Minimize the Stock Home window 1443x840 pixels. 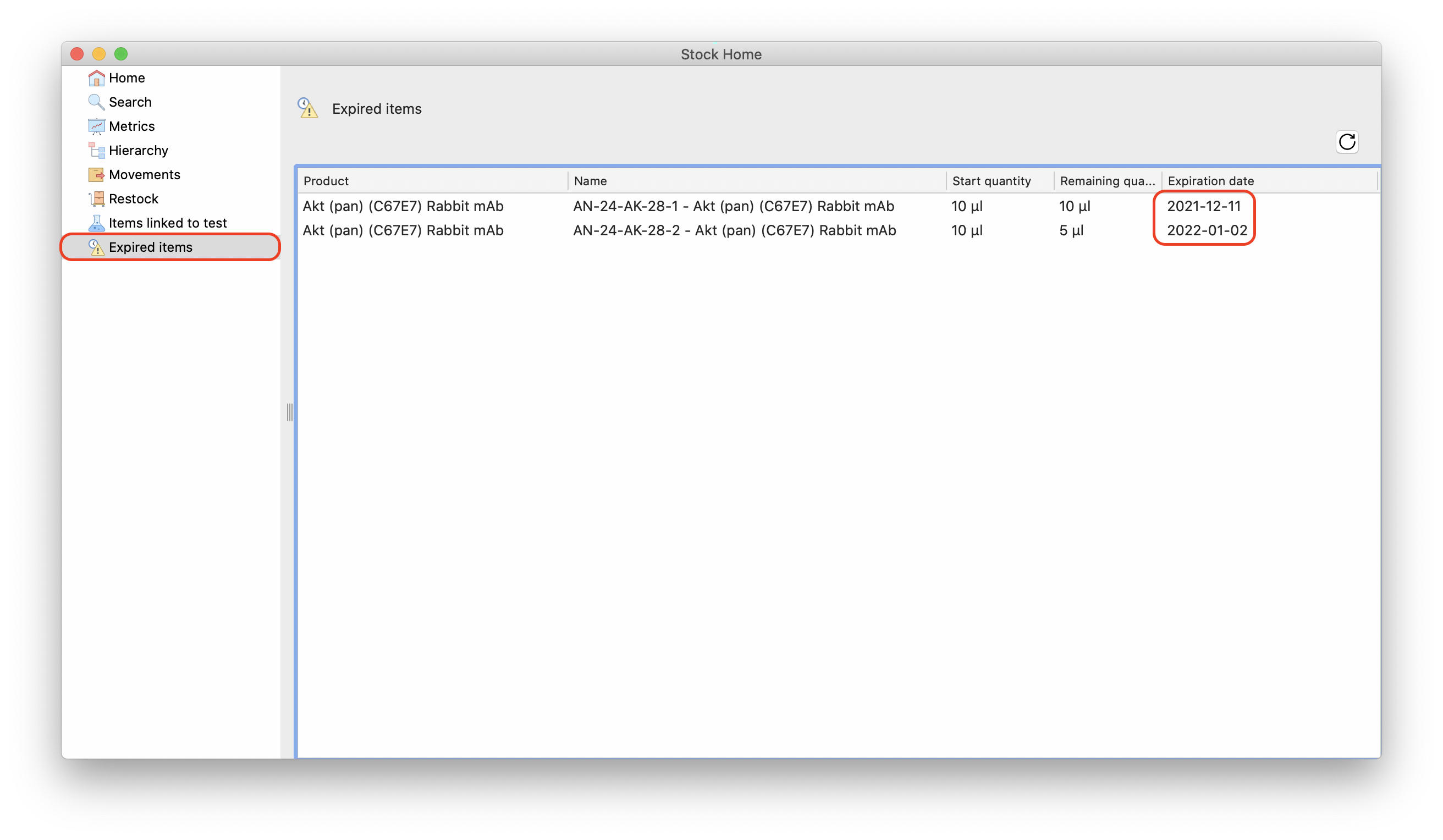pos(99,54)
